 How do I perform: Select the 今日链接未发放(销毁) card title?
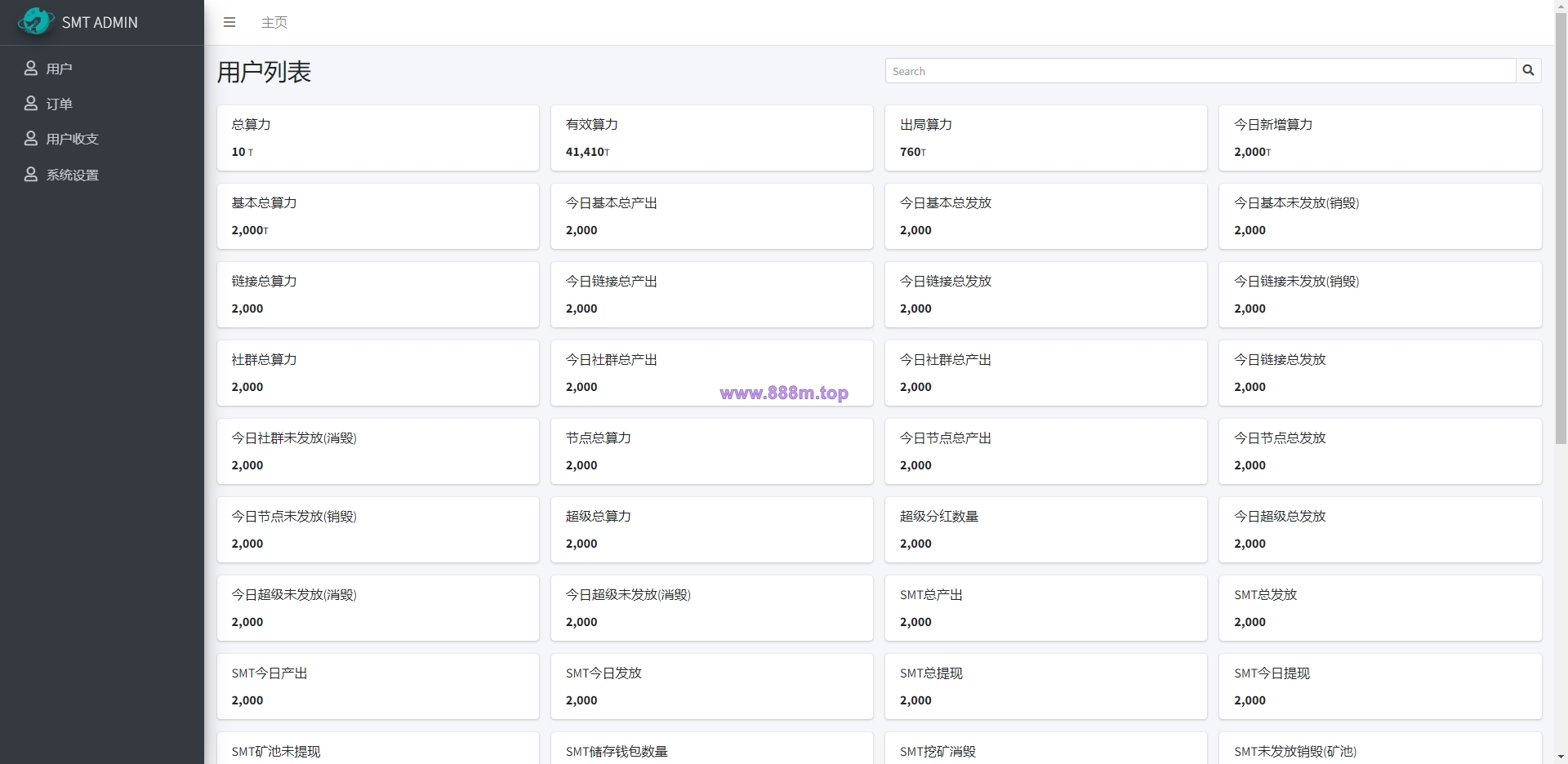click(1297, 282)
